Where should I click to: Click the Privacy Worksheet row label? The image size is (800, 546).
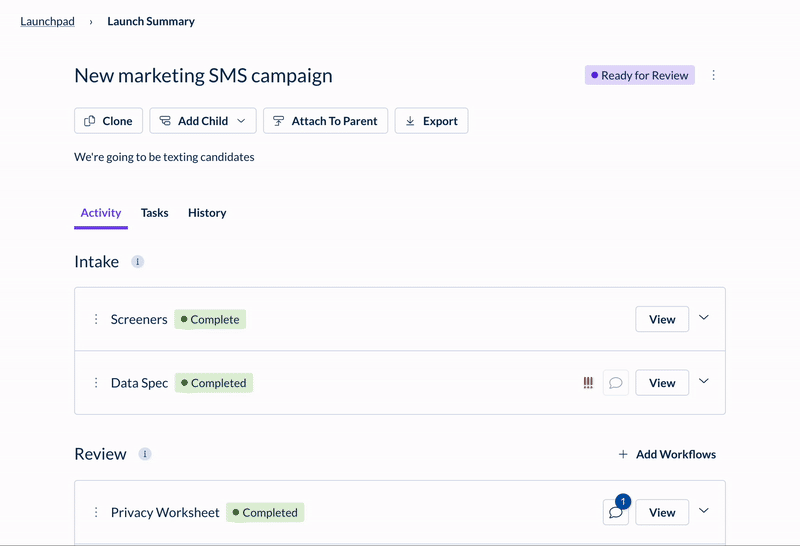[x=165, y=512]
